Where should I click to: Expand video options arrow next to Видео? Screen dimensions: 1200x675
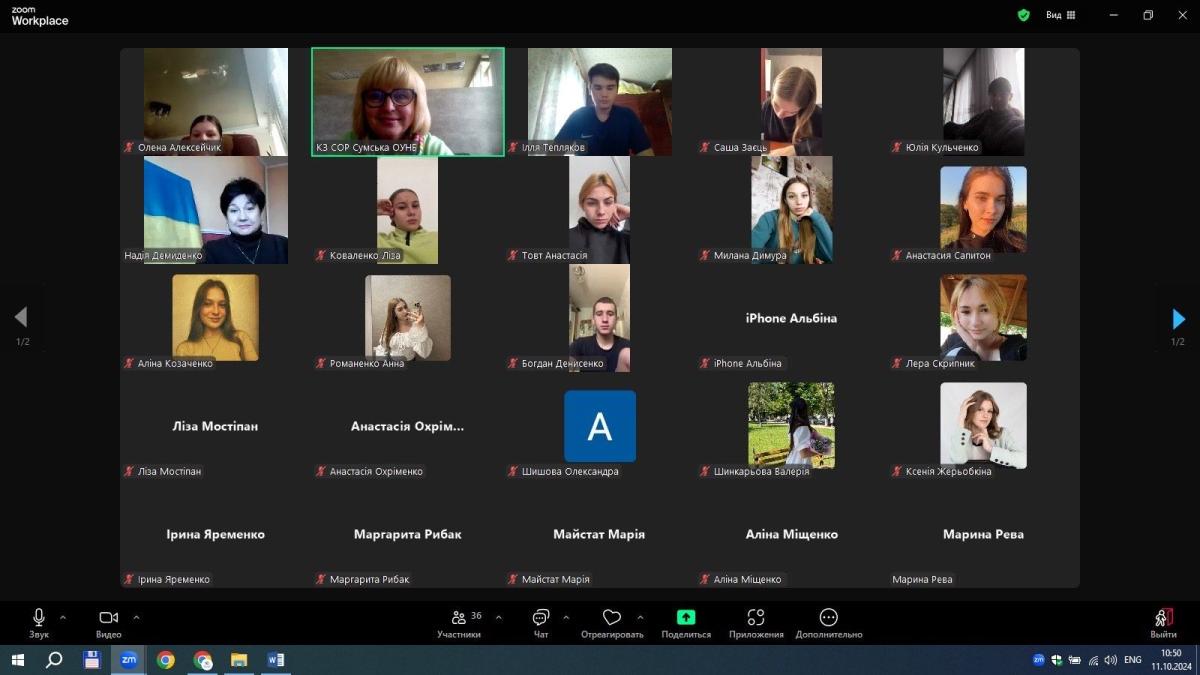pyautogui.click(x=136, y=617)
